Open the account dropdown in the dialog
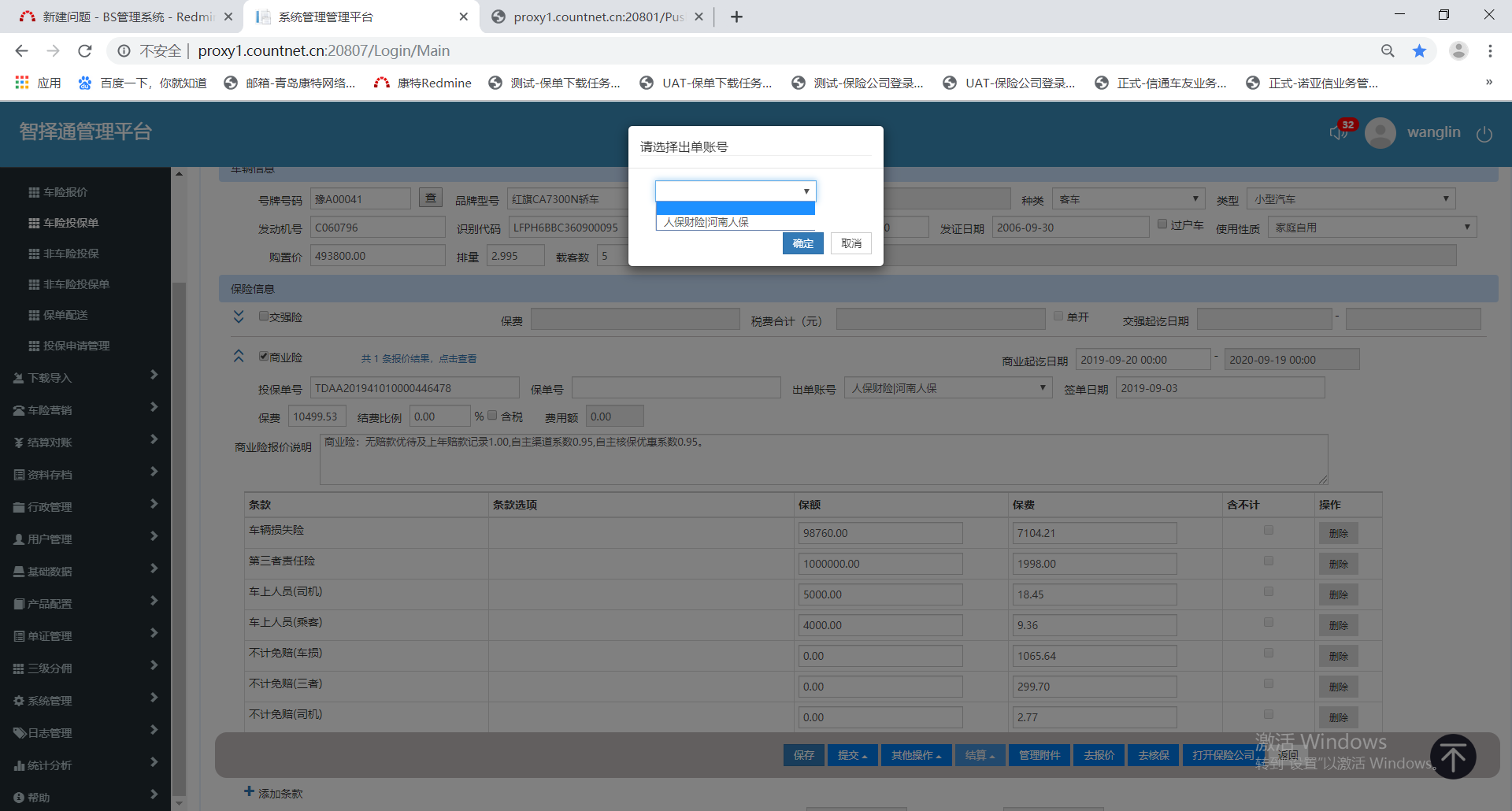 [x=735, y=191]
